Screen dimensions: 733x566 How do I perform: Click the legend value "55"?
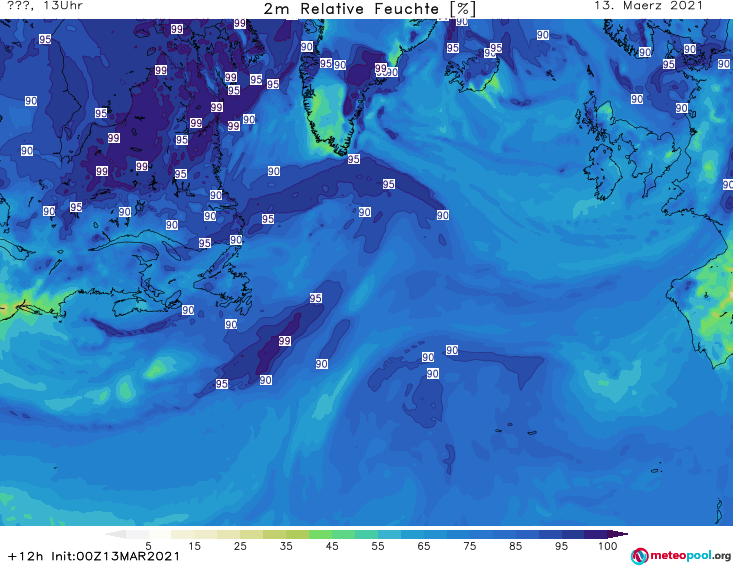coord(377,546)
